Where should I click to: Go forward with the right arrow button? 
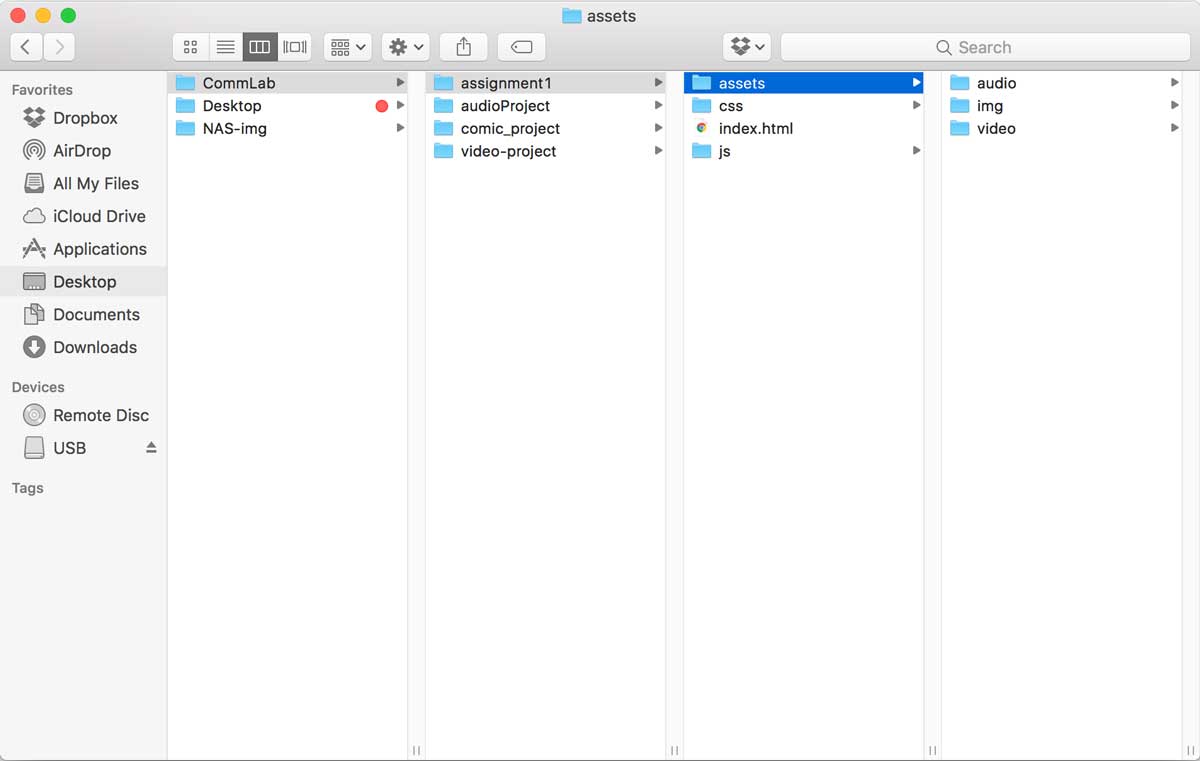click(x=59, y=47)
